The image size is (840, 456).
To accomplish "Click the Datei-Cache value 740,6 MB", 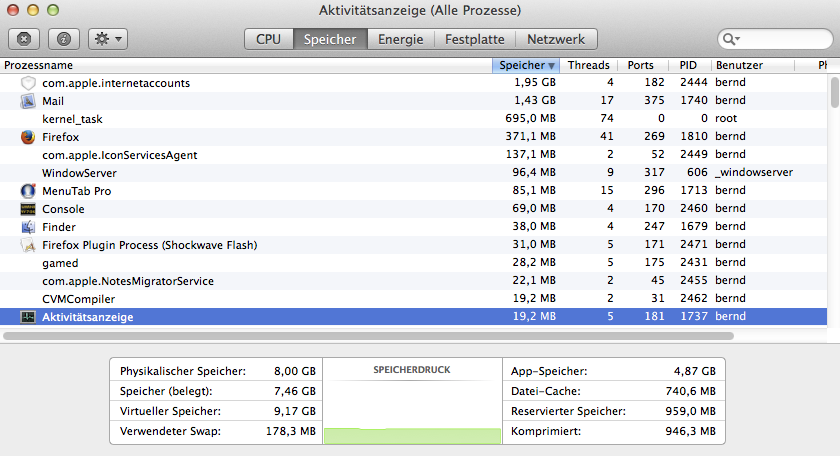I will coord(691,391).
